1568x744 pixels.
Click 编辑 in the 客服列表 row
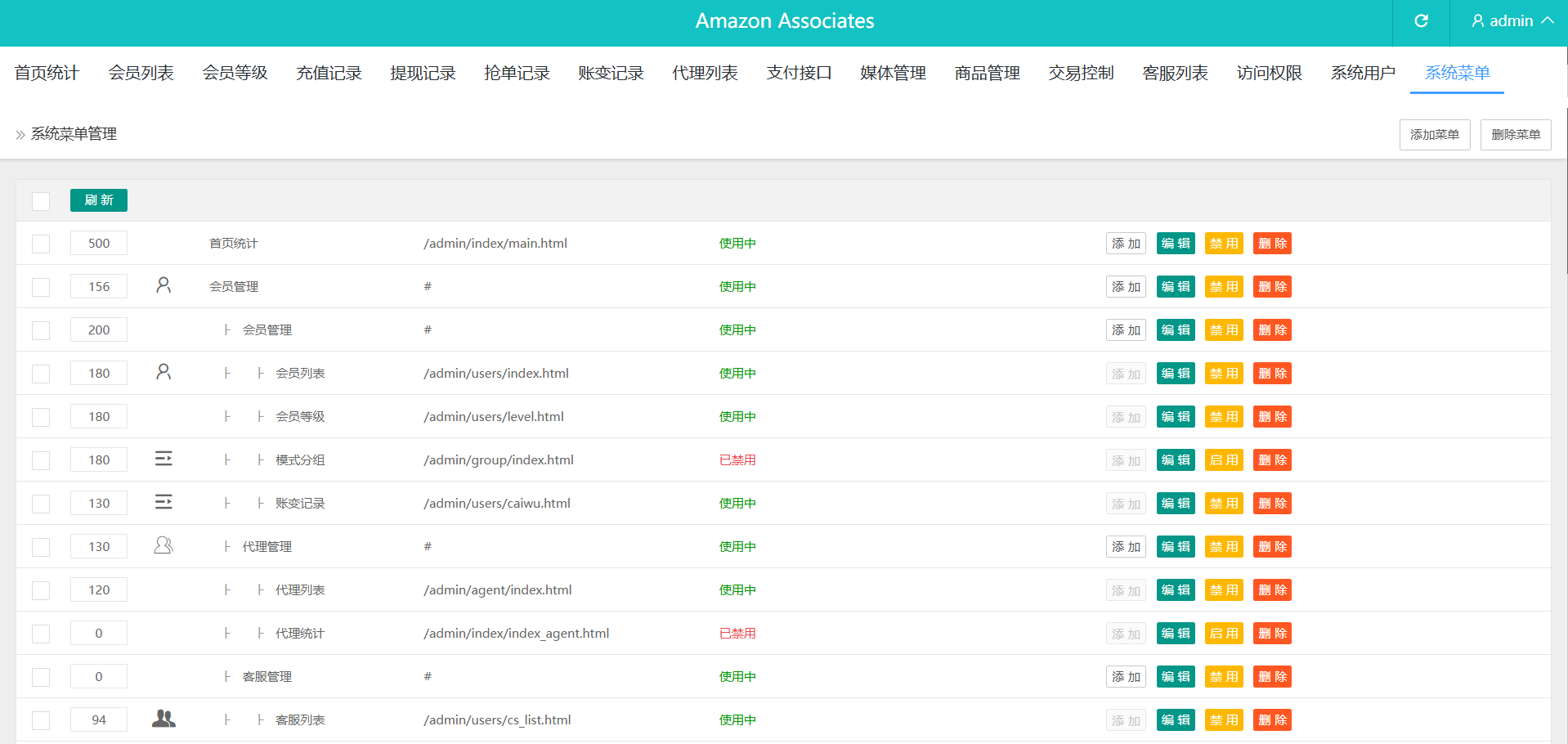coord(1176,720)
